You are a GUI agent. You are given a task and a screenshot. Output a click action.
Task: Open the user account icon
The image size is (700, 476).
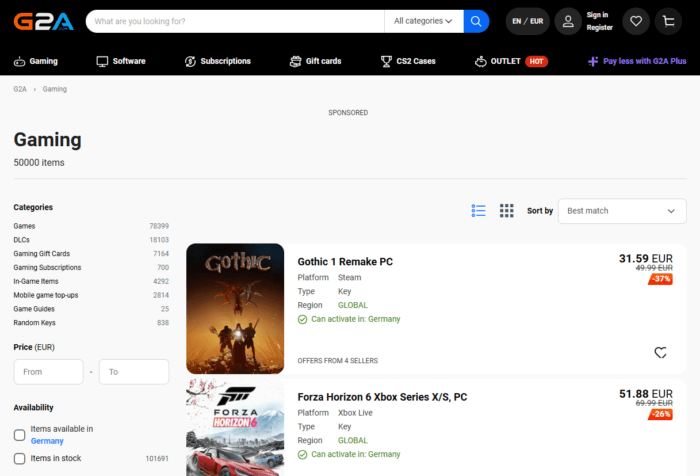568,21
